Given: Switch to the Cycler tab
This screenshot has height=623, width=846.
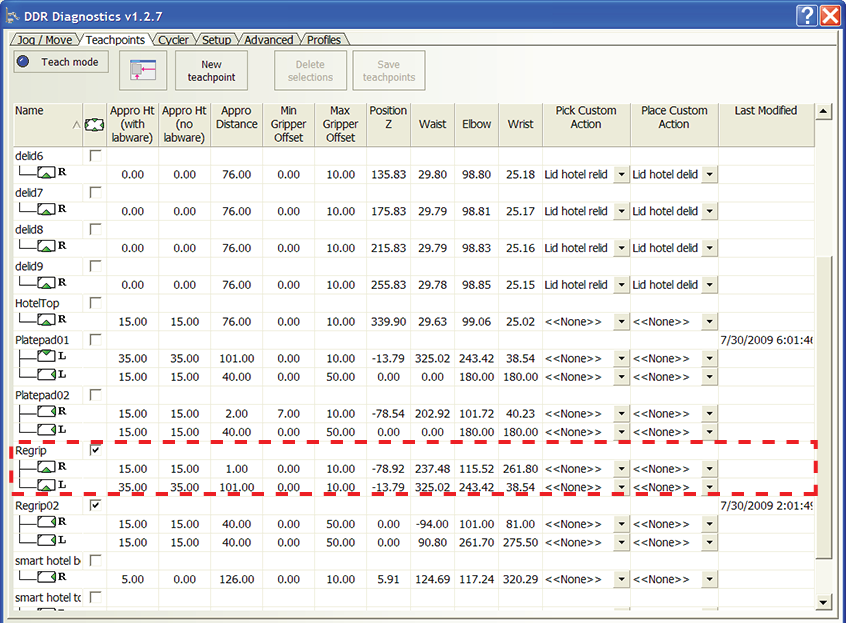Looking at the screenshot, I should 173,40.
